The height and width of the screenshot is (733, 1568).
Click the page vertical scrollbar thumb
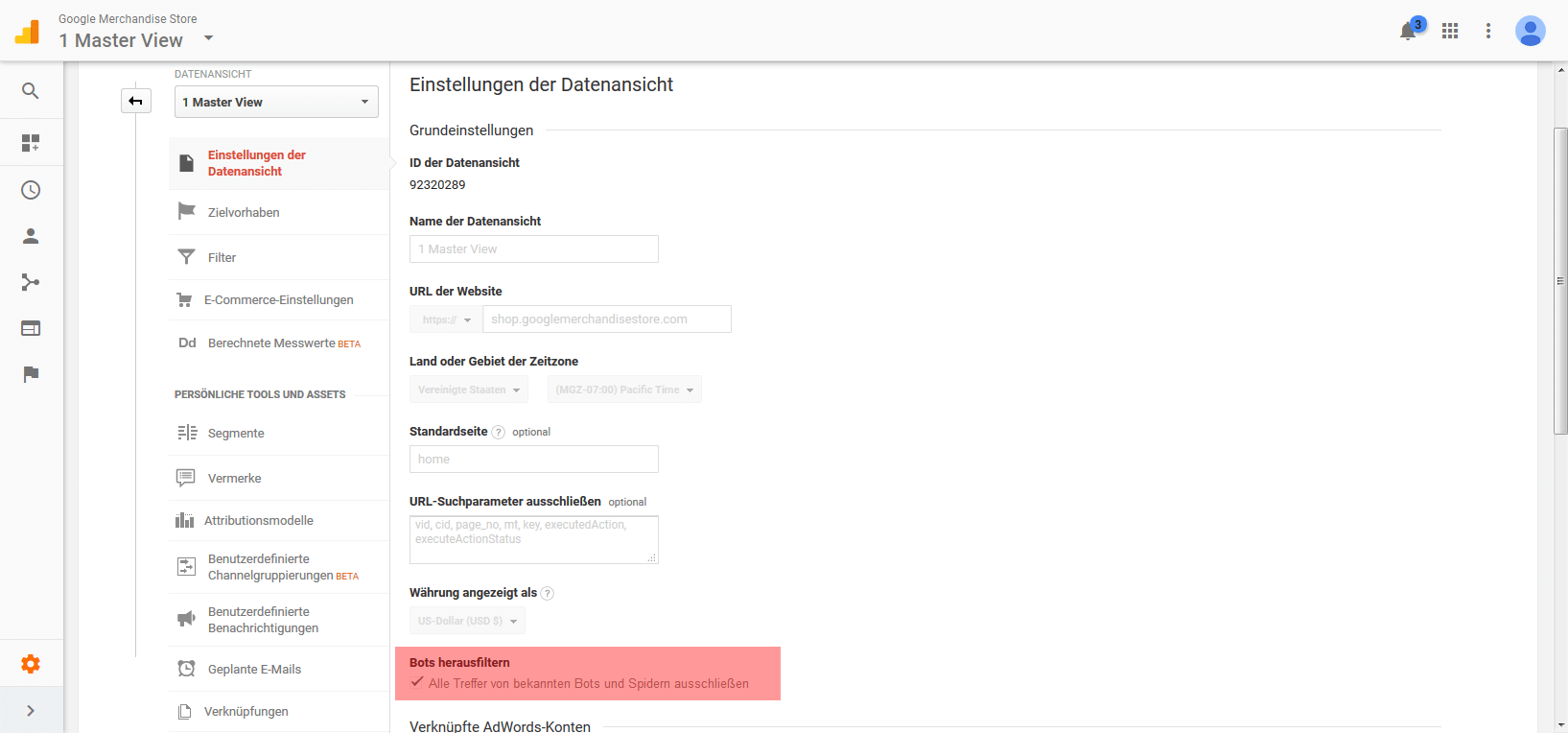coord(1560,281)
